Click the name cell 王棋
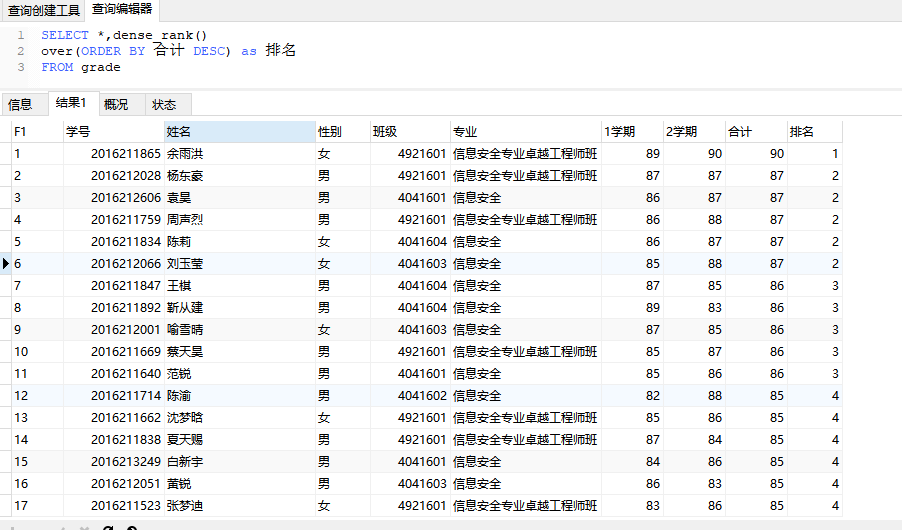The image size is (902, 530). [x=240, y=285]
